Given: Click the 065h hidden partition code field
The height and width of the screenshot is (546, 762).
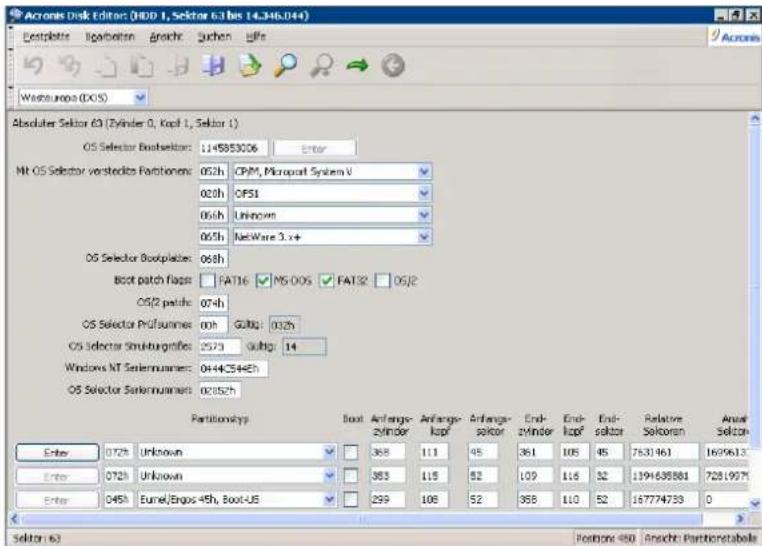Looking at the screenshot, I should [213, 237].
